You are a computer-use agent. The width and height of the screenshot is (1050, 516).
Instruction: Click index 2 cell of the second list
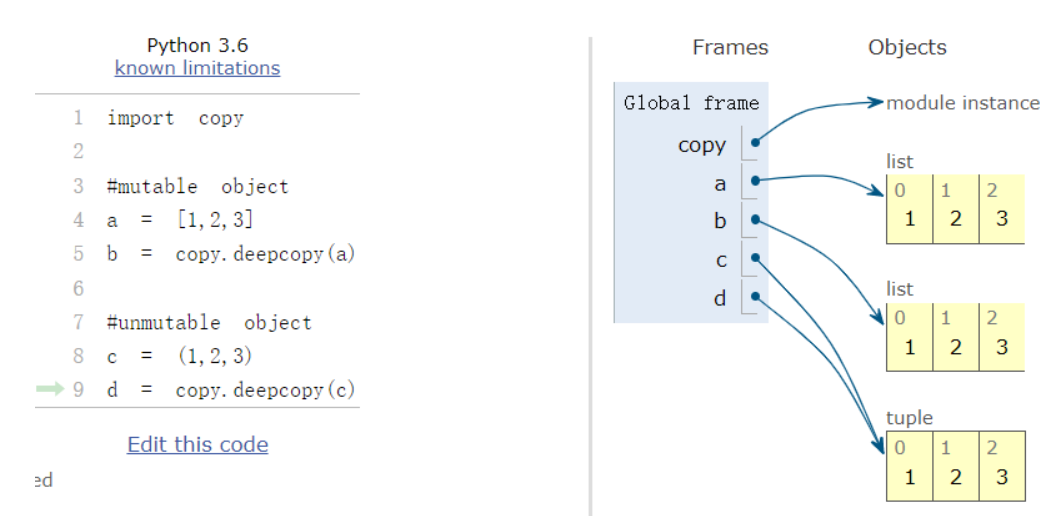(x=1001, y=336)
